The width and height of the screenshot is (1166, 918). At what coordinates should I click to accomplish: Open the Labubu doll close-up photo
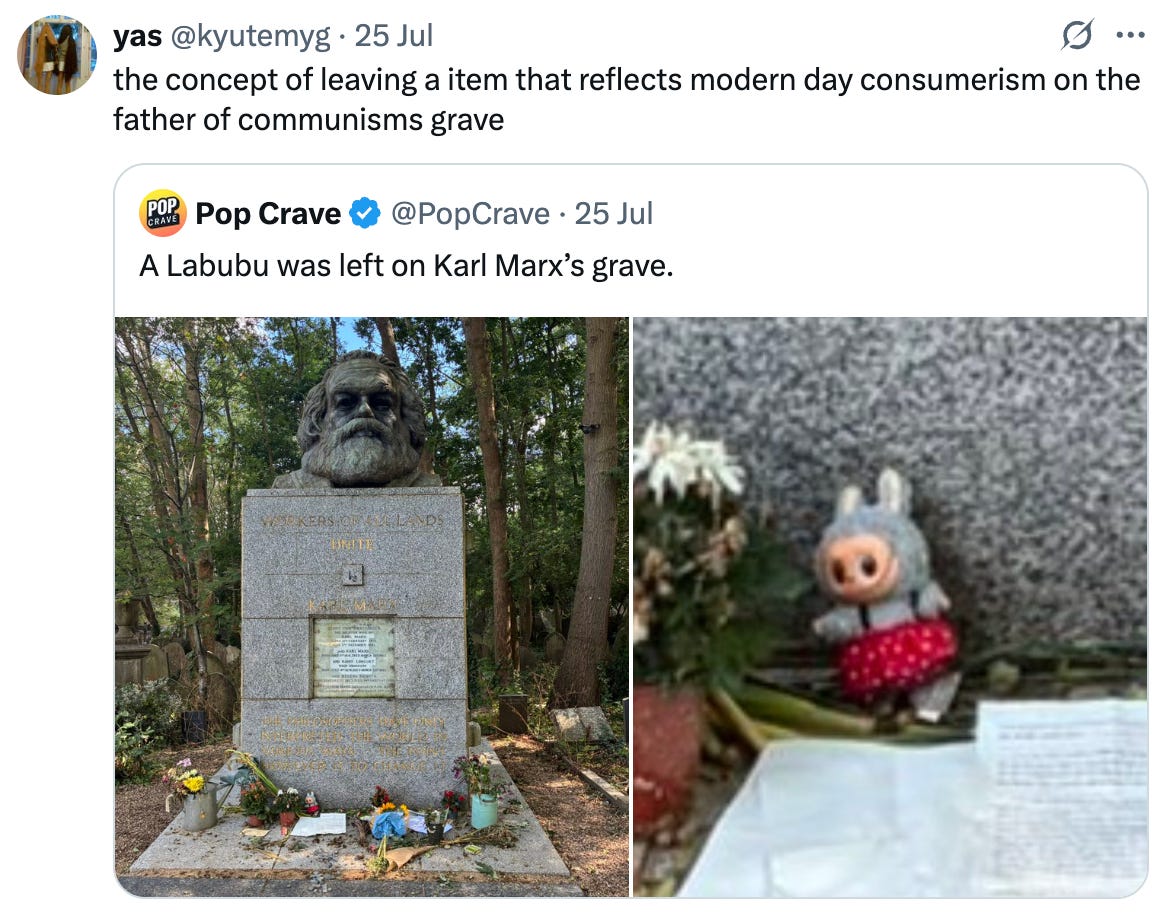[890, 607]
